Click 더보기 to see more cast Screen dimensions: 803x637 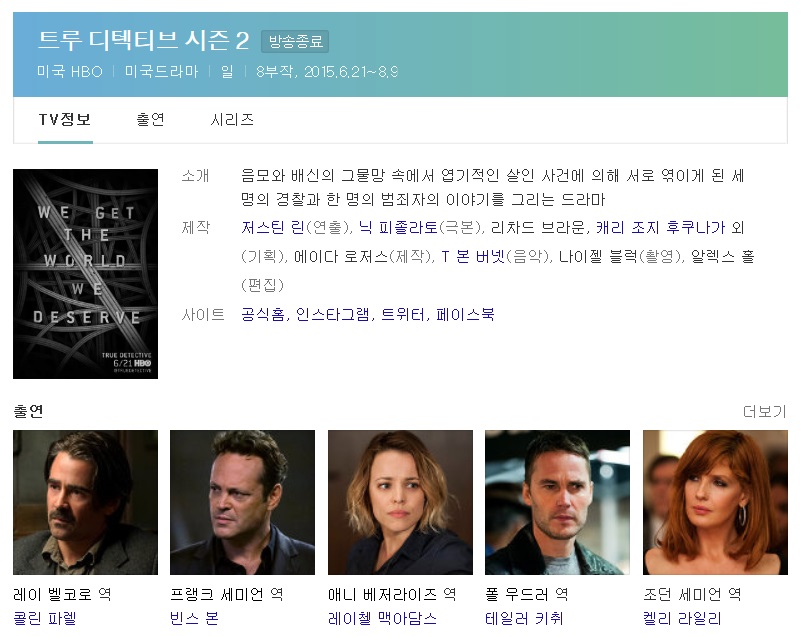pos(765,411)
